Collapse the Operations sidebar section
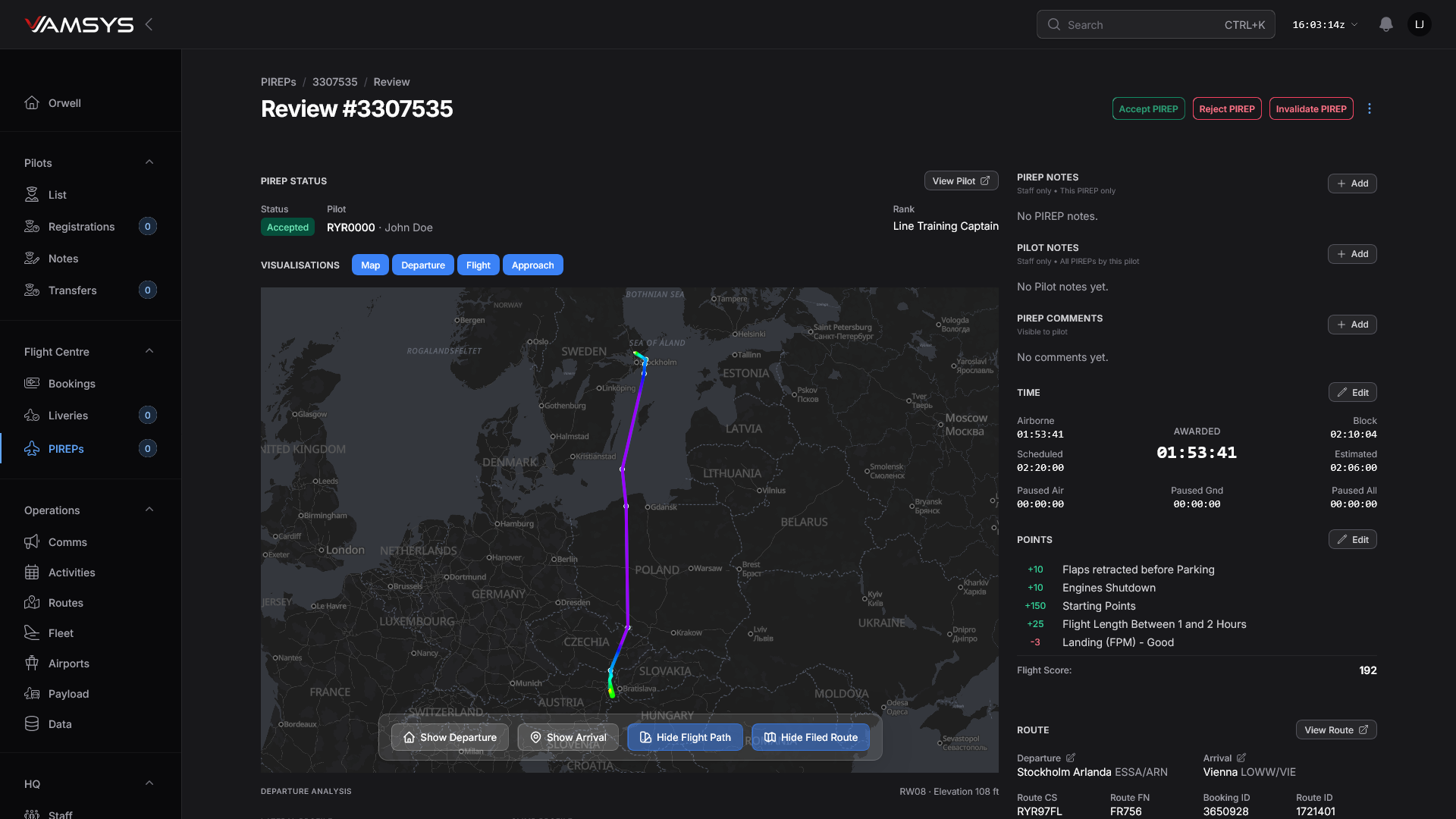This screenshot has height=819, width=1456. [149, 510]
